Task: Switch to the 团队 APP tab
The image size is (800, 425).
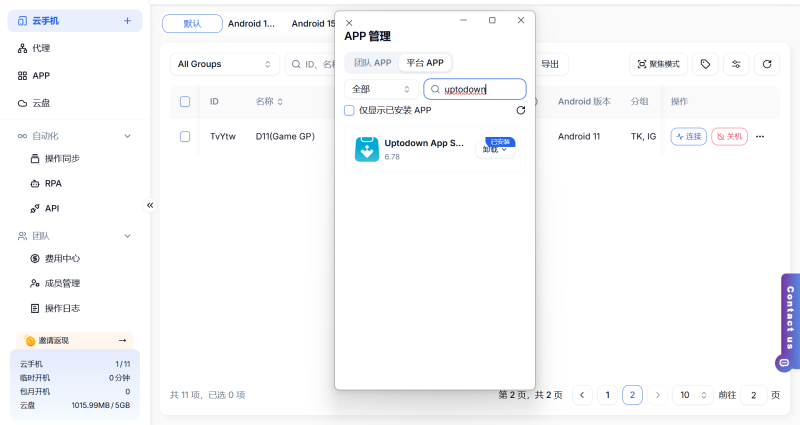Action: click(x=371, y=62)
